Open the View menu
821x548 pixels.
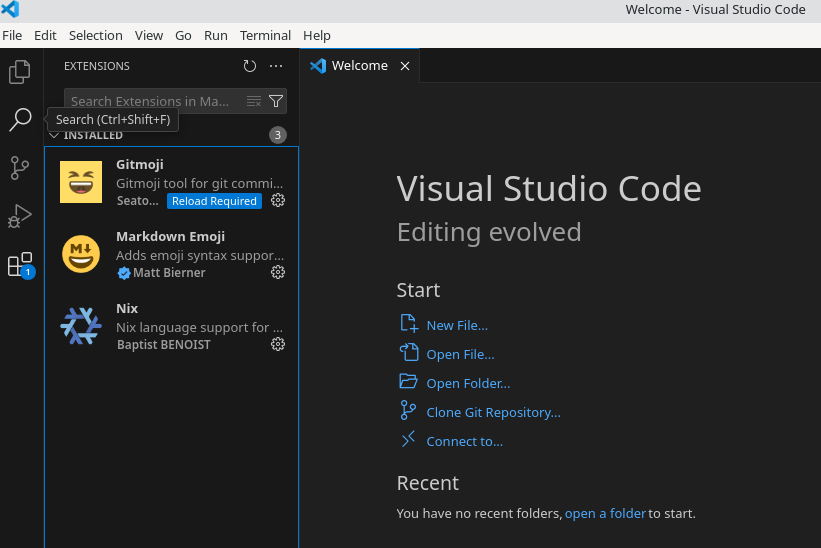point(149,36)
